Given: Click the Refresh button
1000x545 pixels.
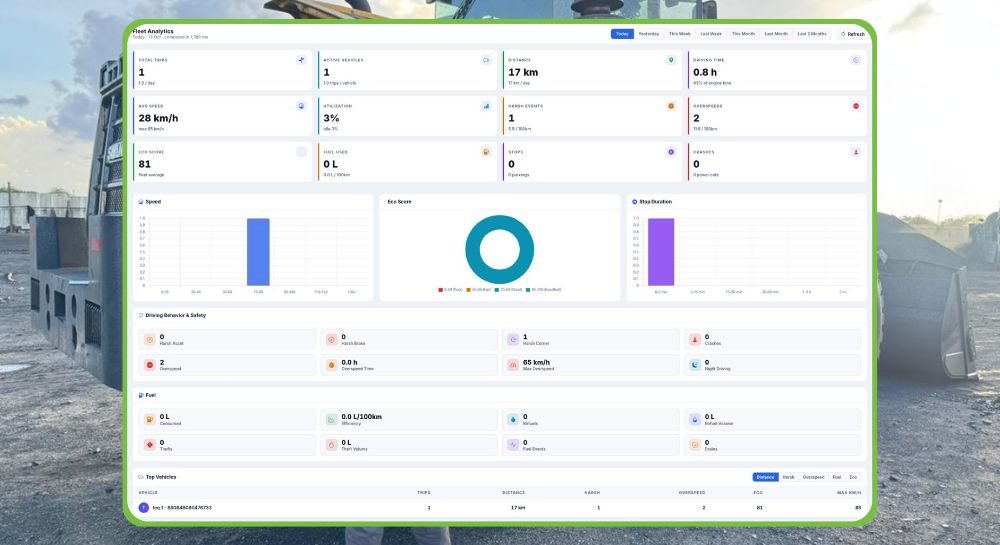Looking at the screenshot, I should [x=853, y=34].
